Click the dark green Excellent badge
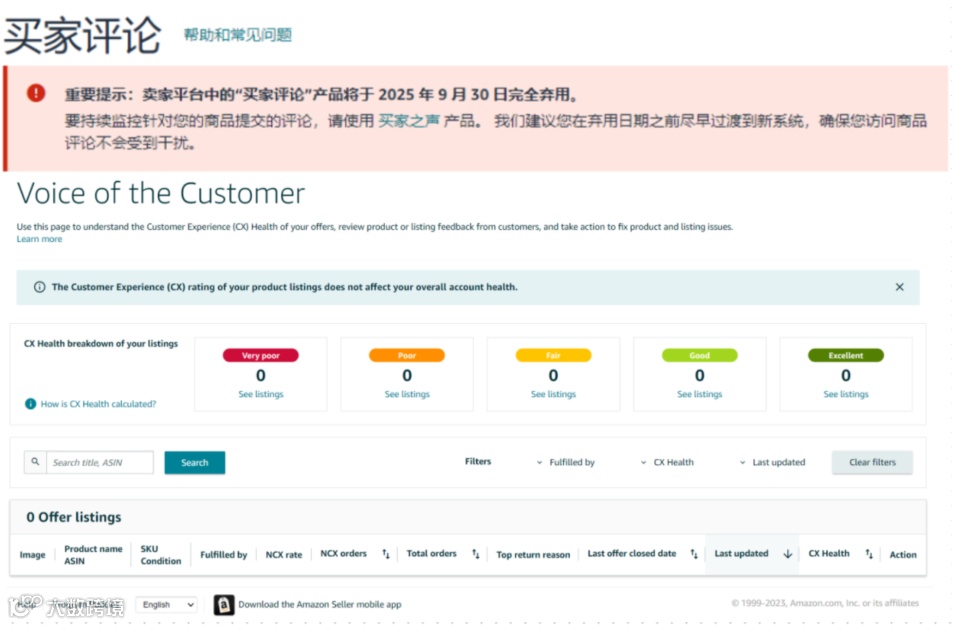Screen dimensions: 954x625 pyautogui.click(x=846, y=355)
